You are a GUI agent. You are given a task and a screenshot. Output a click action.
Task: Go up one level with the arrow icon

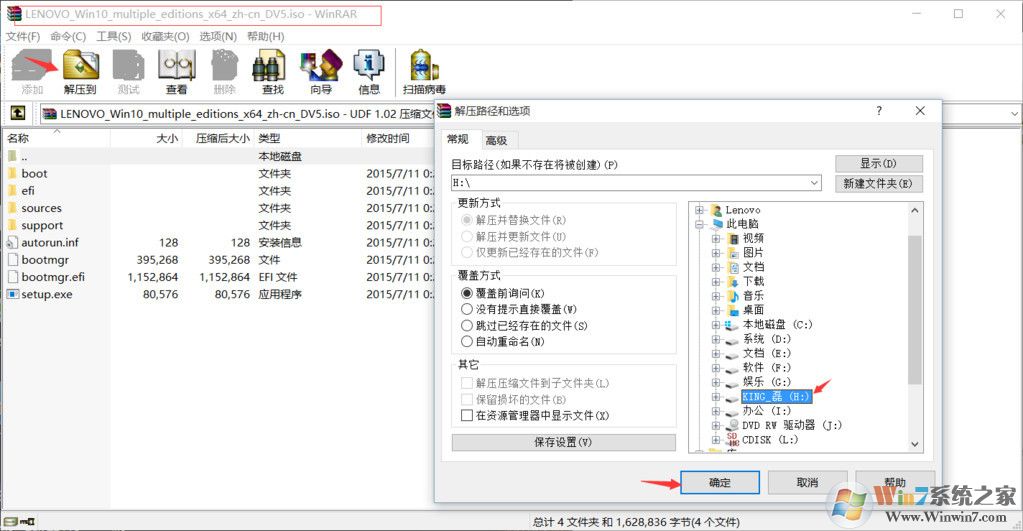18,114
